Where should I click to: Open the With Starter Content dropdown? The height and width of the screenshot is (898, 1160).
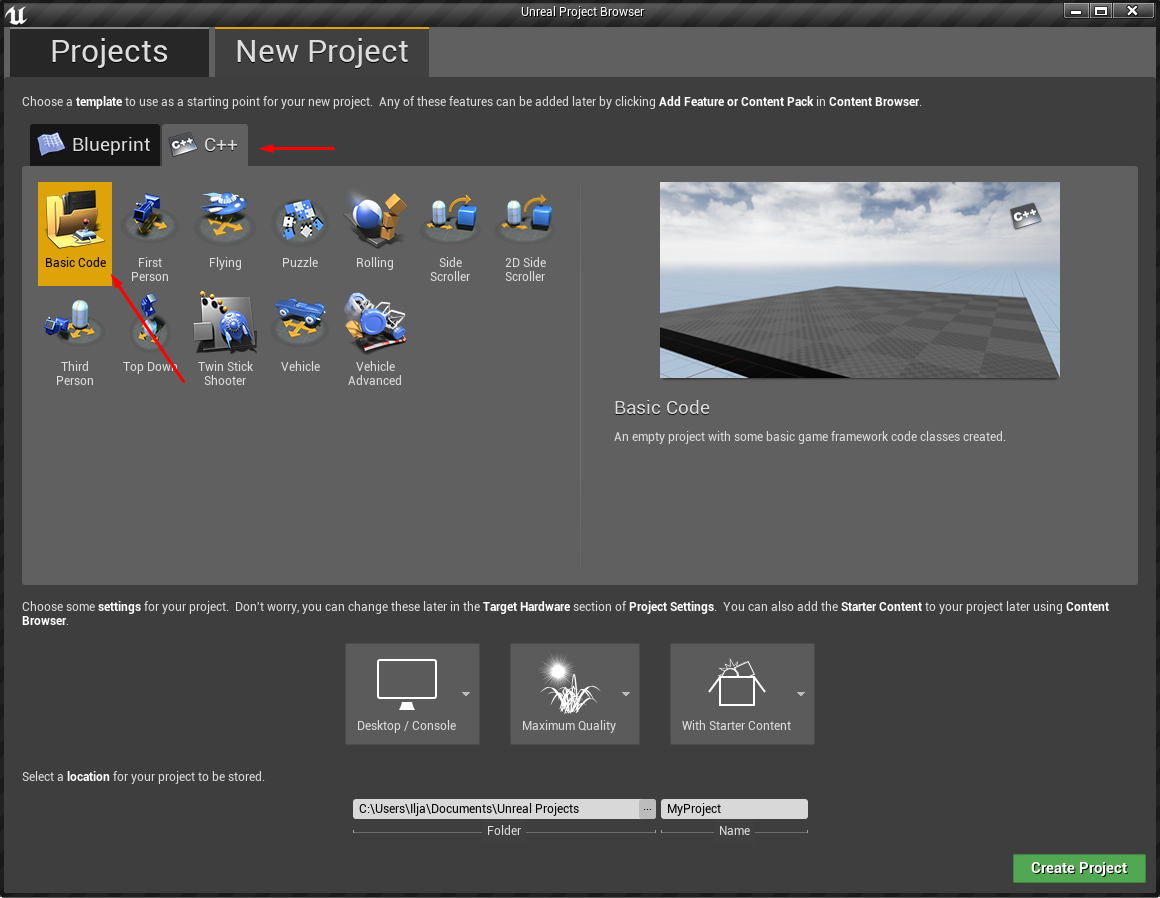pyautogui.click(x=742, y=694)
